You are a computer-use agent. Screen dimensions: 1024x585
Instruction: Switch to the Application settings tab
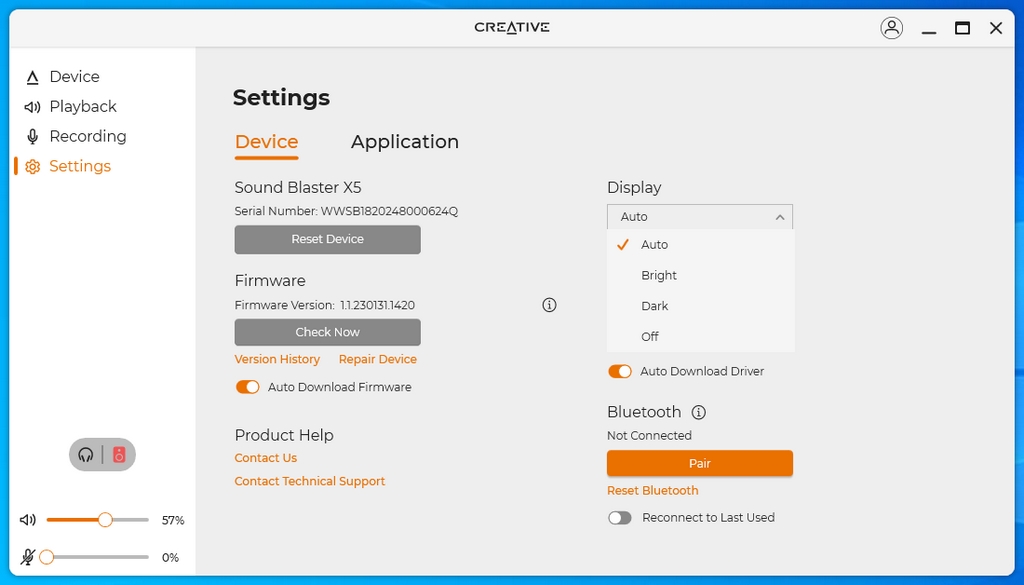pyautogui.click(x=405, y=142)
